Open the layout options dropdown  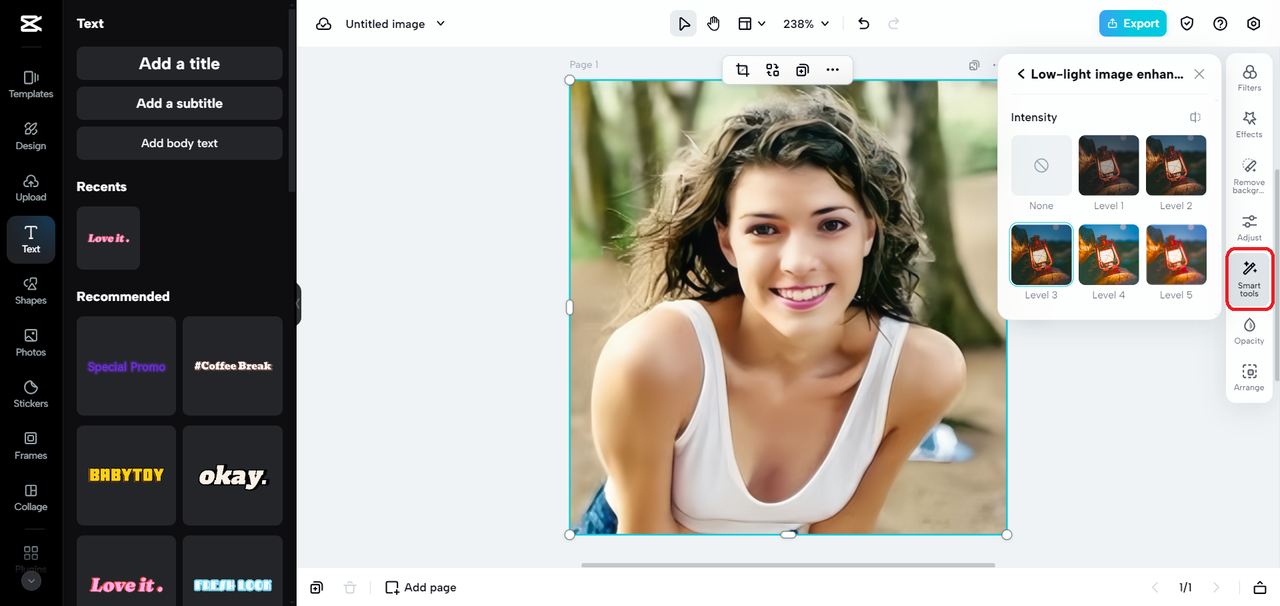click(751, 24)
